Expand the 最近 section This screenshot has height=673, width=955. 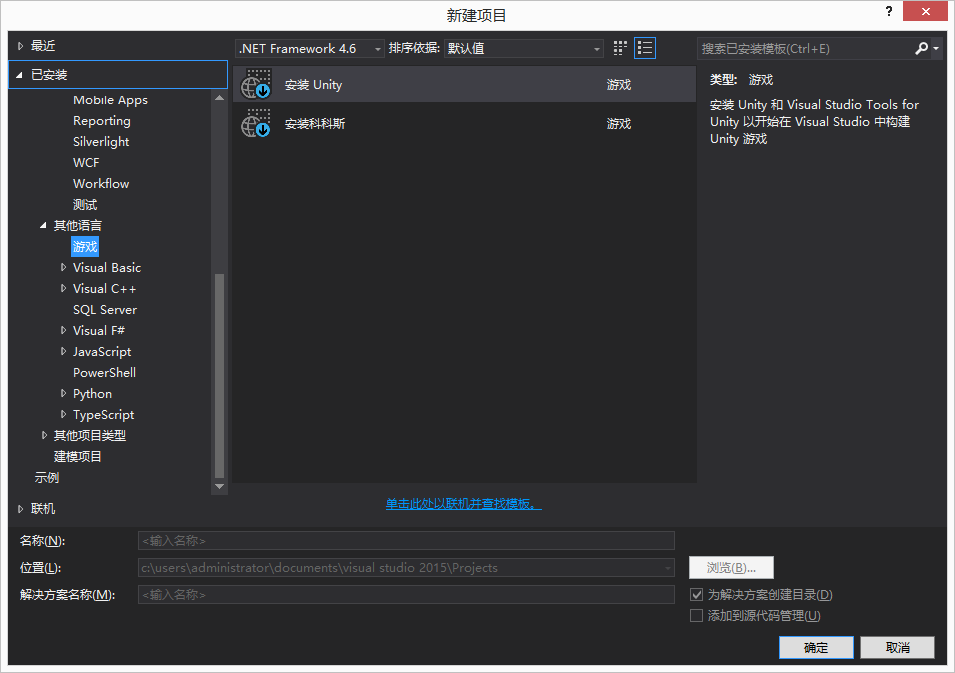coord(20,46)
